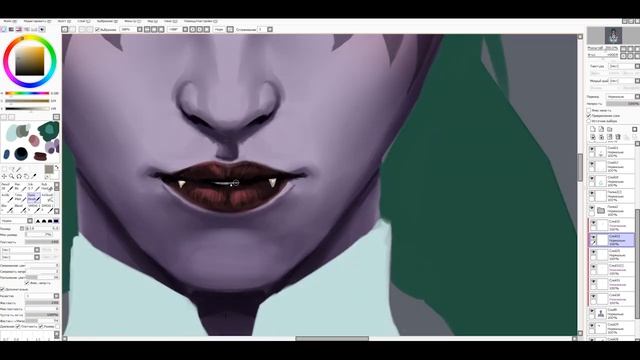Select the move tool
This screenshot has width=640, height=360.
click(4, 176)
